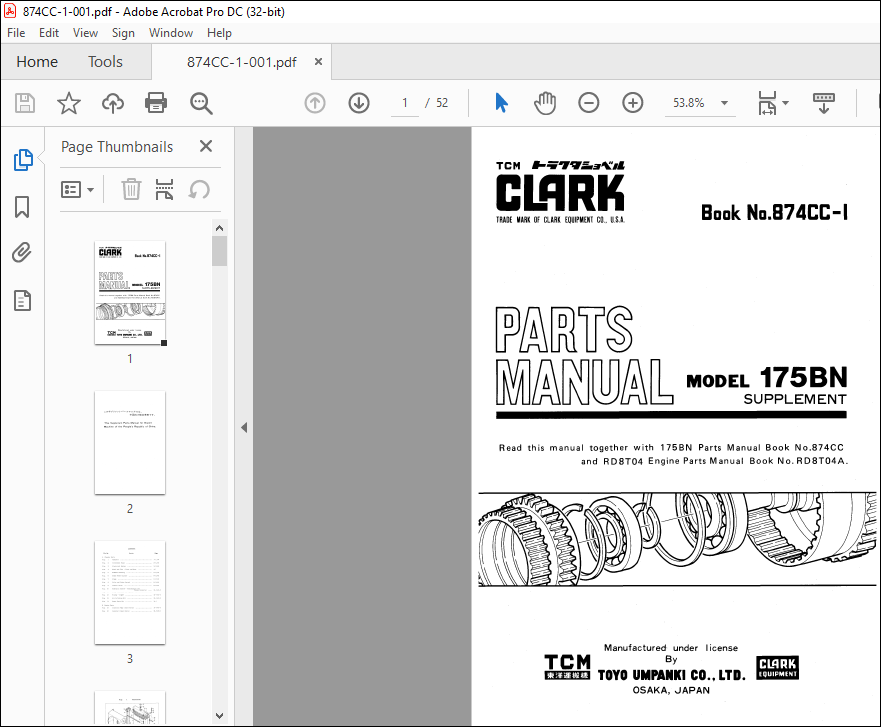Screen dimensions: 881x727
Task: Open the fit page options dropdown arrow
Action: pos(785,103)
